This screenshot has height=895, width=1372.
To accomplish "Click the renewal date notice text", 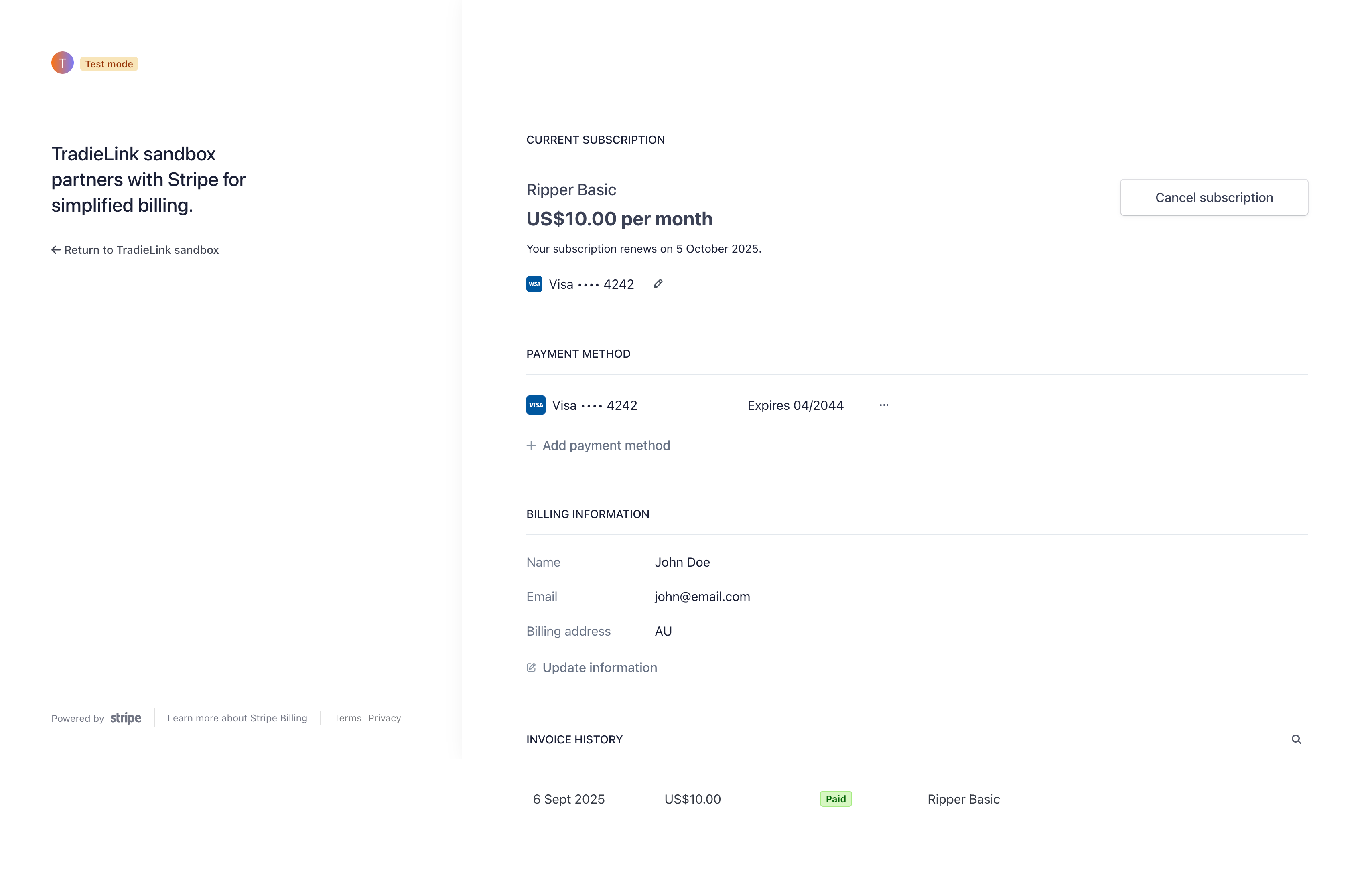I will click(x=643, y=249).
